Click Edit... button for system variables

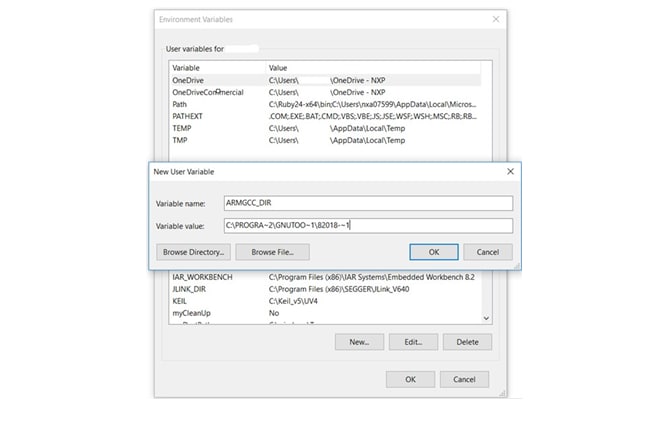click(x=412, y=342)
